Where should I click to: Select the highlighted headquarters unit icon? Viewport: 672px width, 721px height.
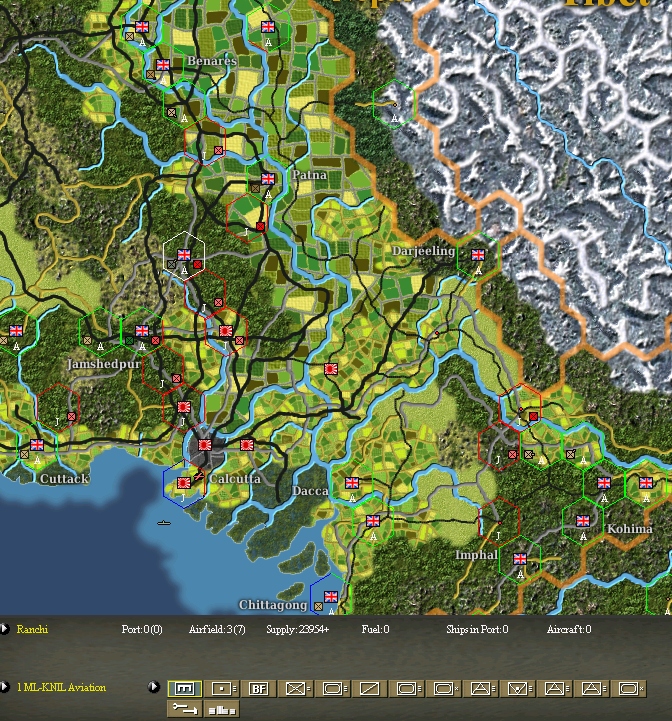pos(184,688)
